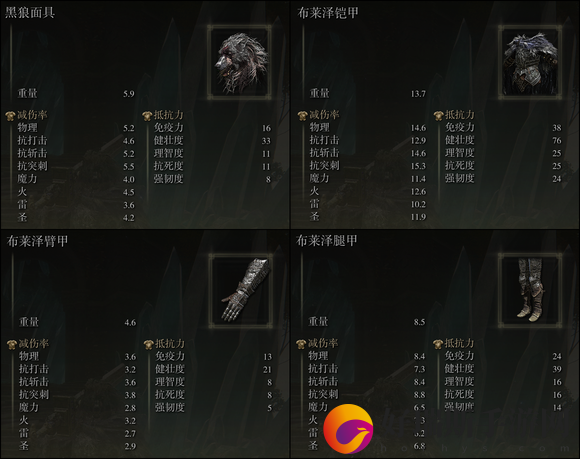This screenshot has width=580, height=459.
Task: Click 减伤率 armor icon in 黑狼面具 panel
Action: 10,116
